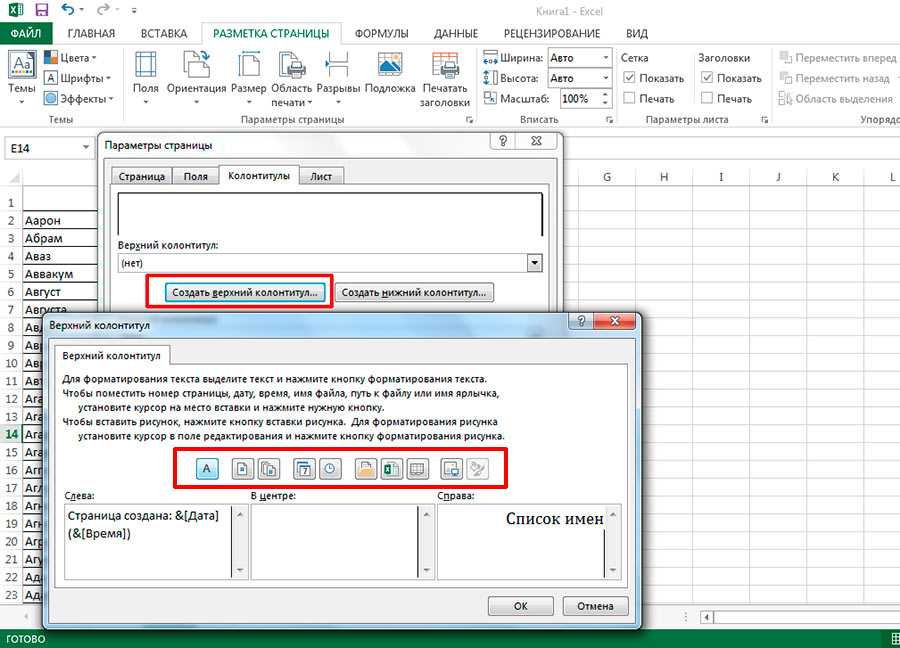900x648 pixels.
Task: Click the В центре header text field
Action: pos(341,541)
